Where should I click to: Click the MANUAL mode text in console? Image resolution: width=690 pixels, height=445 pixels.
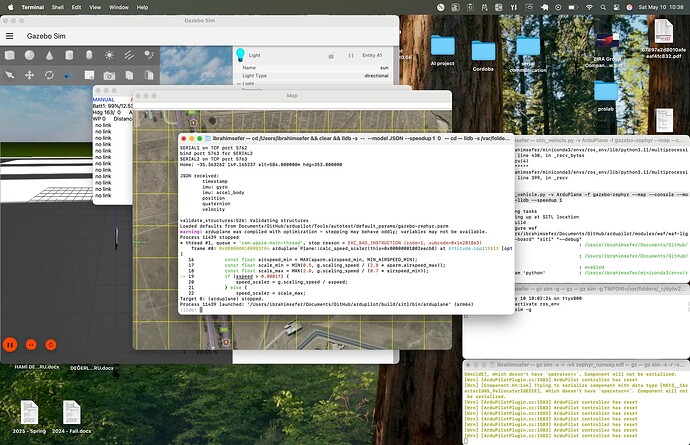tap(103, 100)
